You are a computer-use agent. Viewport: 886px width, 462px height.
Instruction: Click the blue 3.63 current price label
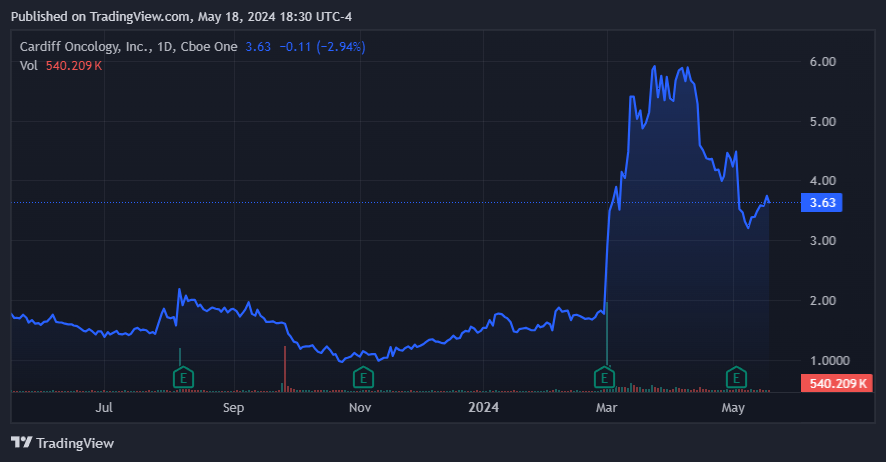point(822,203)
